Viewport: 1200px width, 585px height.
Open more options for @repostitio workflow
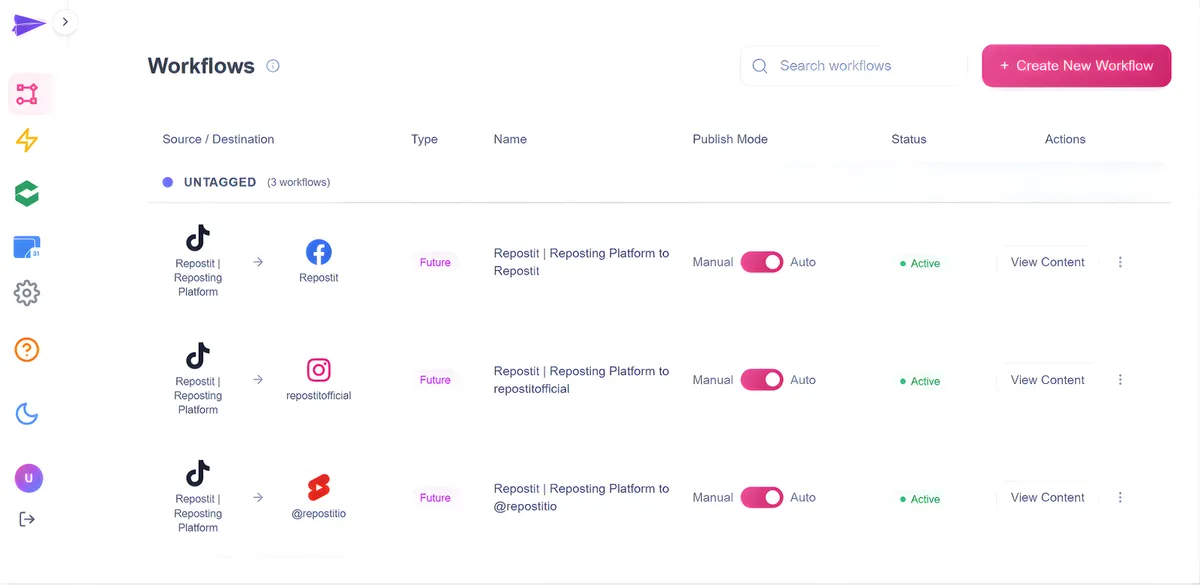1120,497
